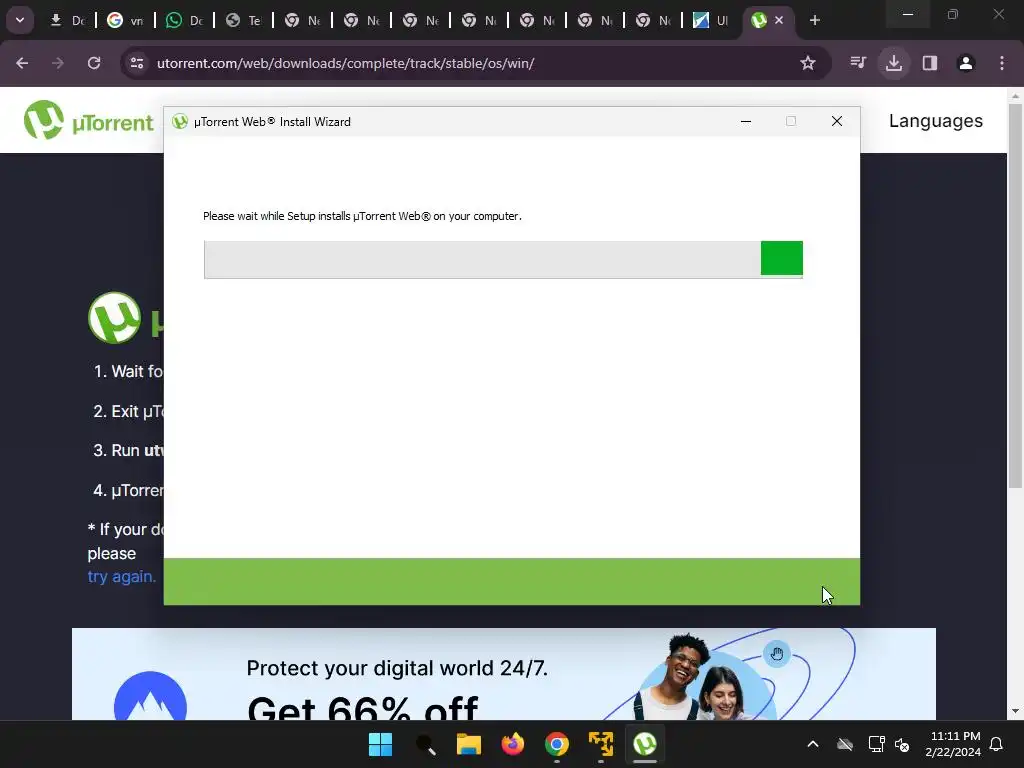Minimize the µTorrent Install Wizard

(746, 121)
